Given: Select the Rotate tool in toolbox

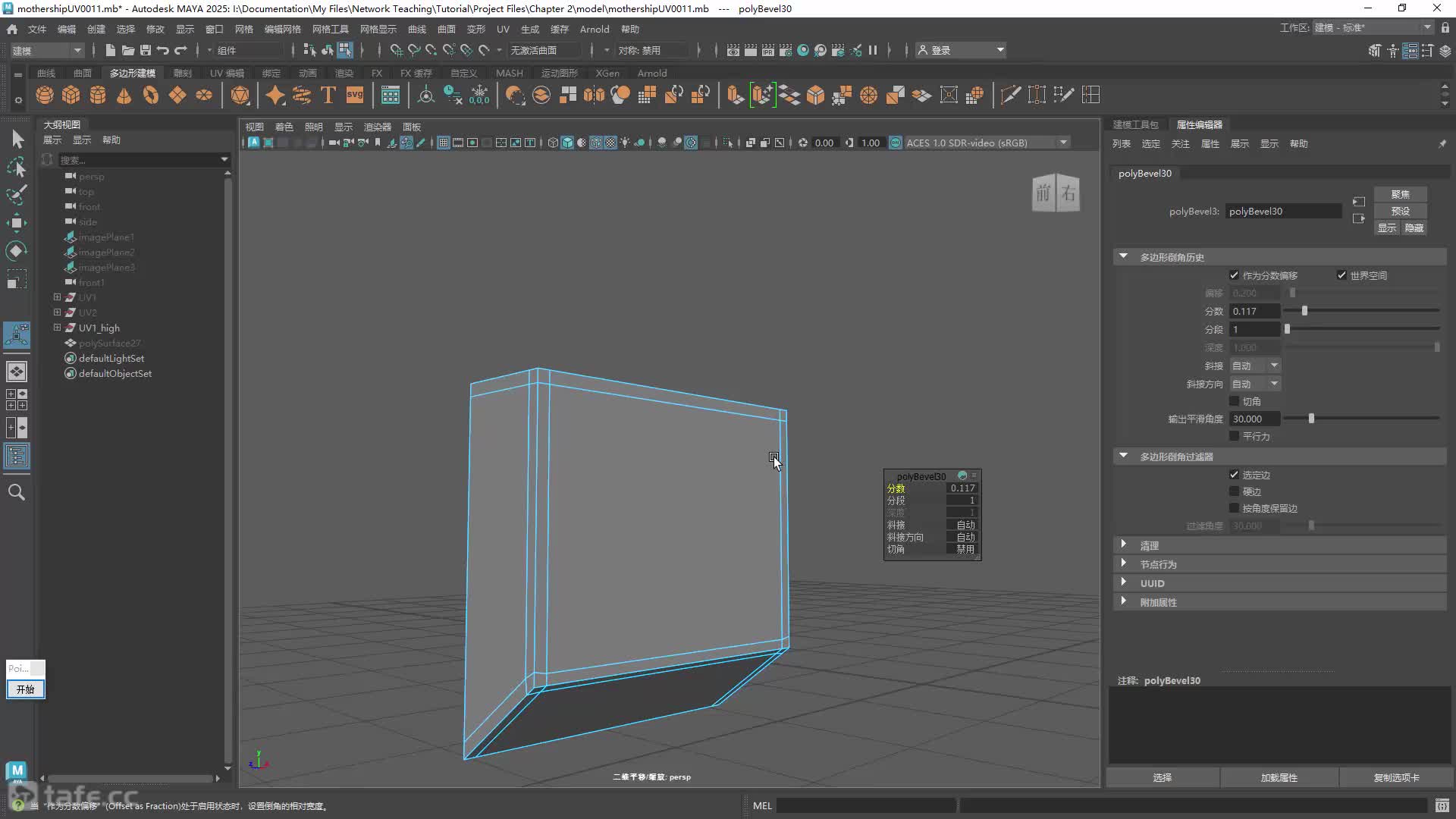Looking at the screenshot, I should click(x=17, y=251).
